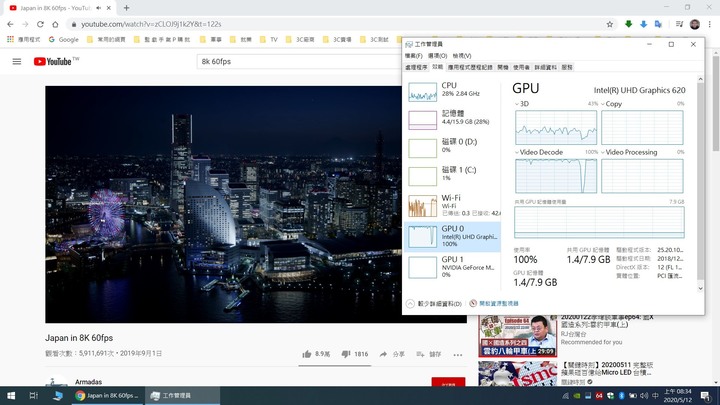Viewport: 720px width, 405px height.
Task: Click the Windows Start button
Action: [9, 396]
